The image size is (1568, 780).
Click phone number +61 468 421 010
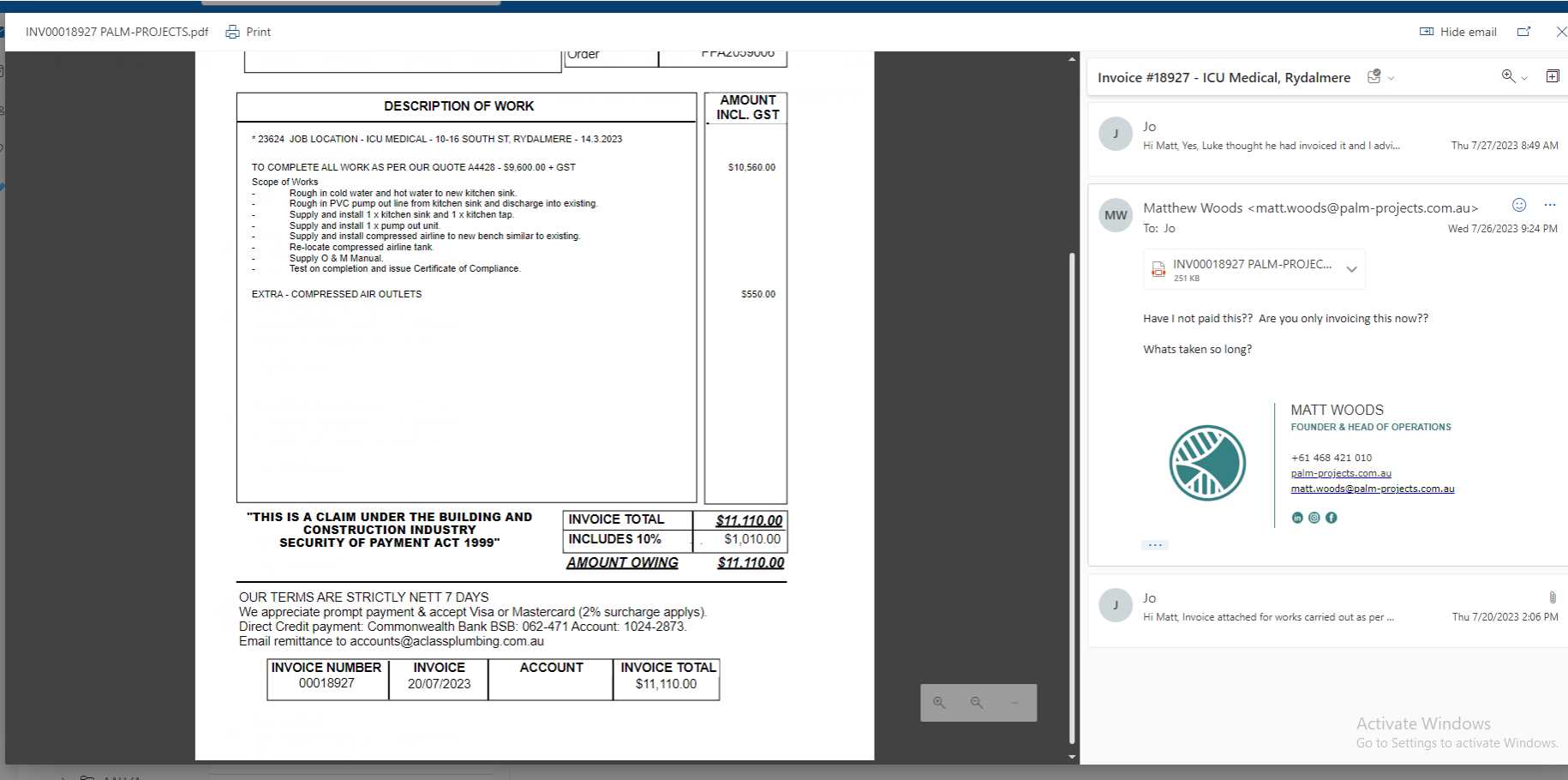coord(1332,458)
